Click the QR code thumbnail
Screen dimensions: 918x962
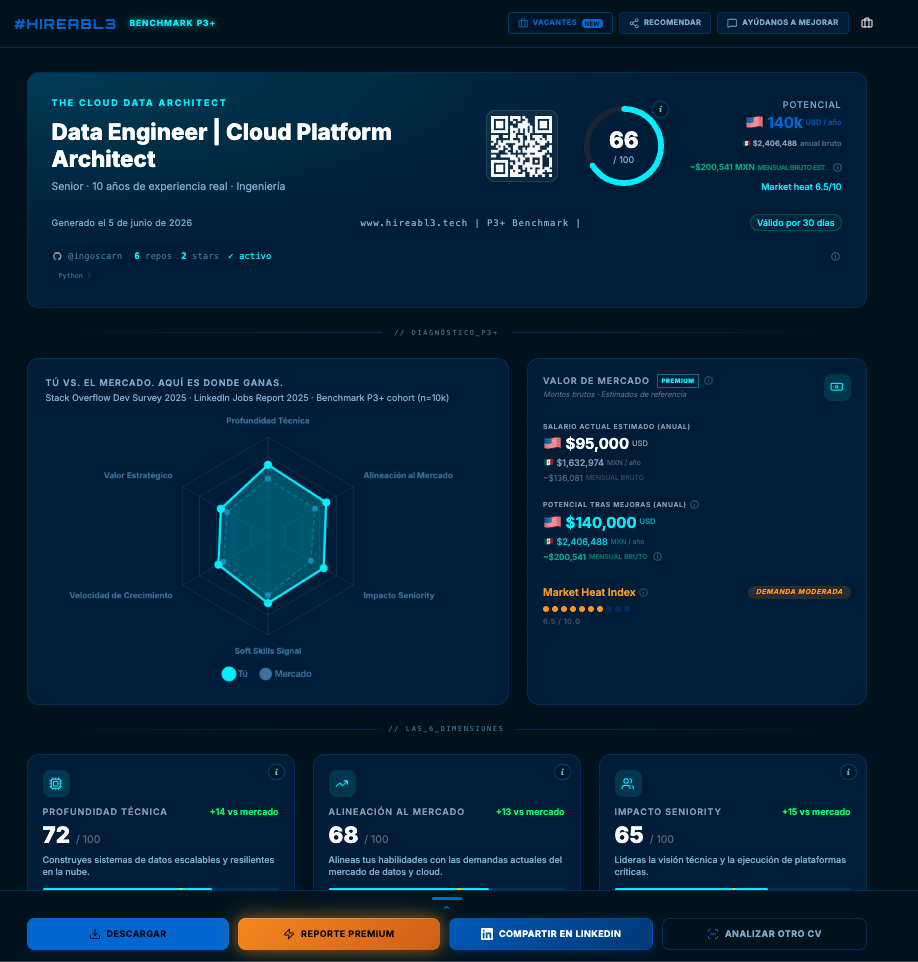coord(522,146)
